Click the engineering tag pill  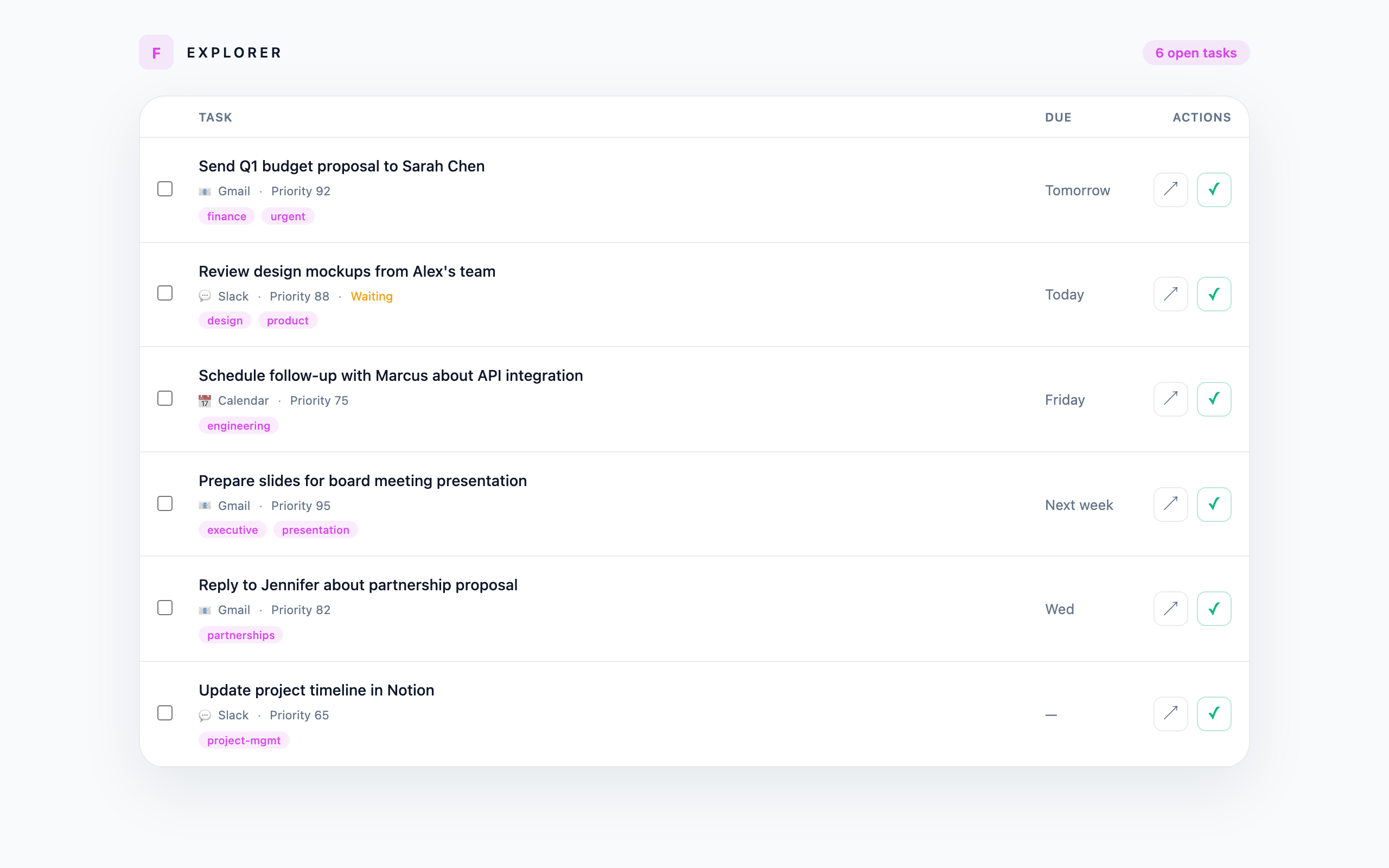[238, 426]
